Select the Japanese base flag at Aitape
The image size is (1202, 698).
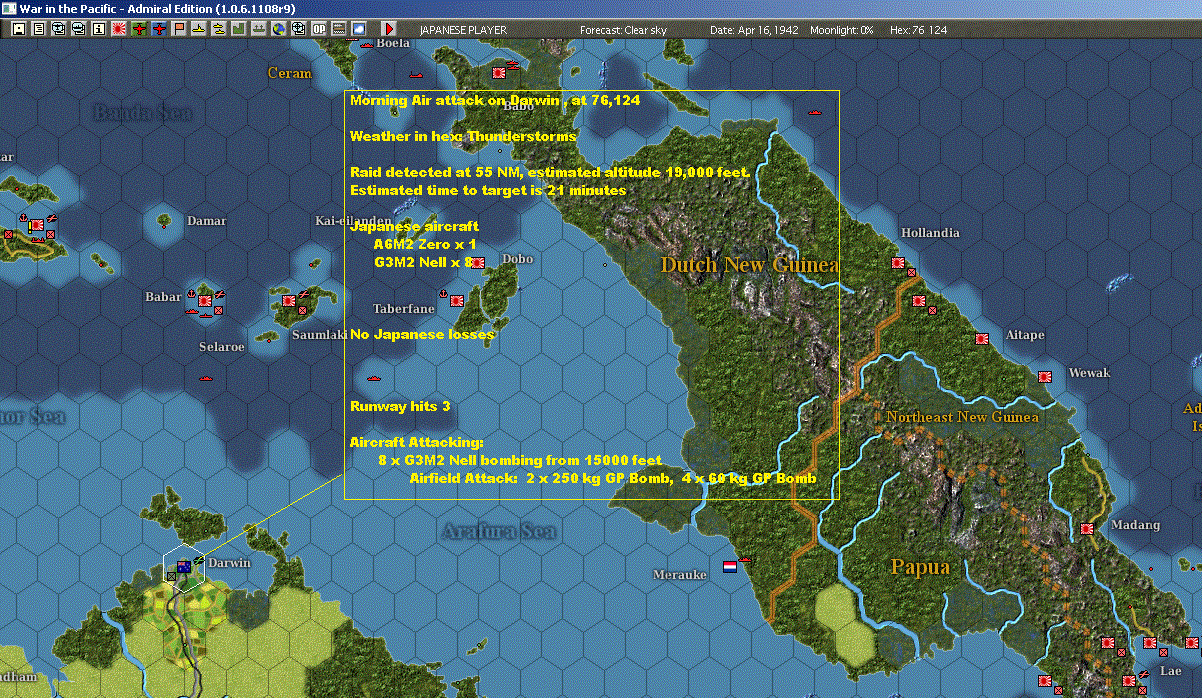click(982, 338)
